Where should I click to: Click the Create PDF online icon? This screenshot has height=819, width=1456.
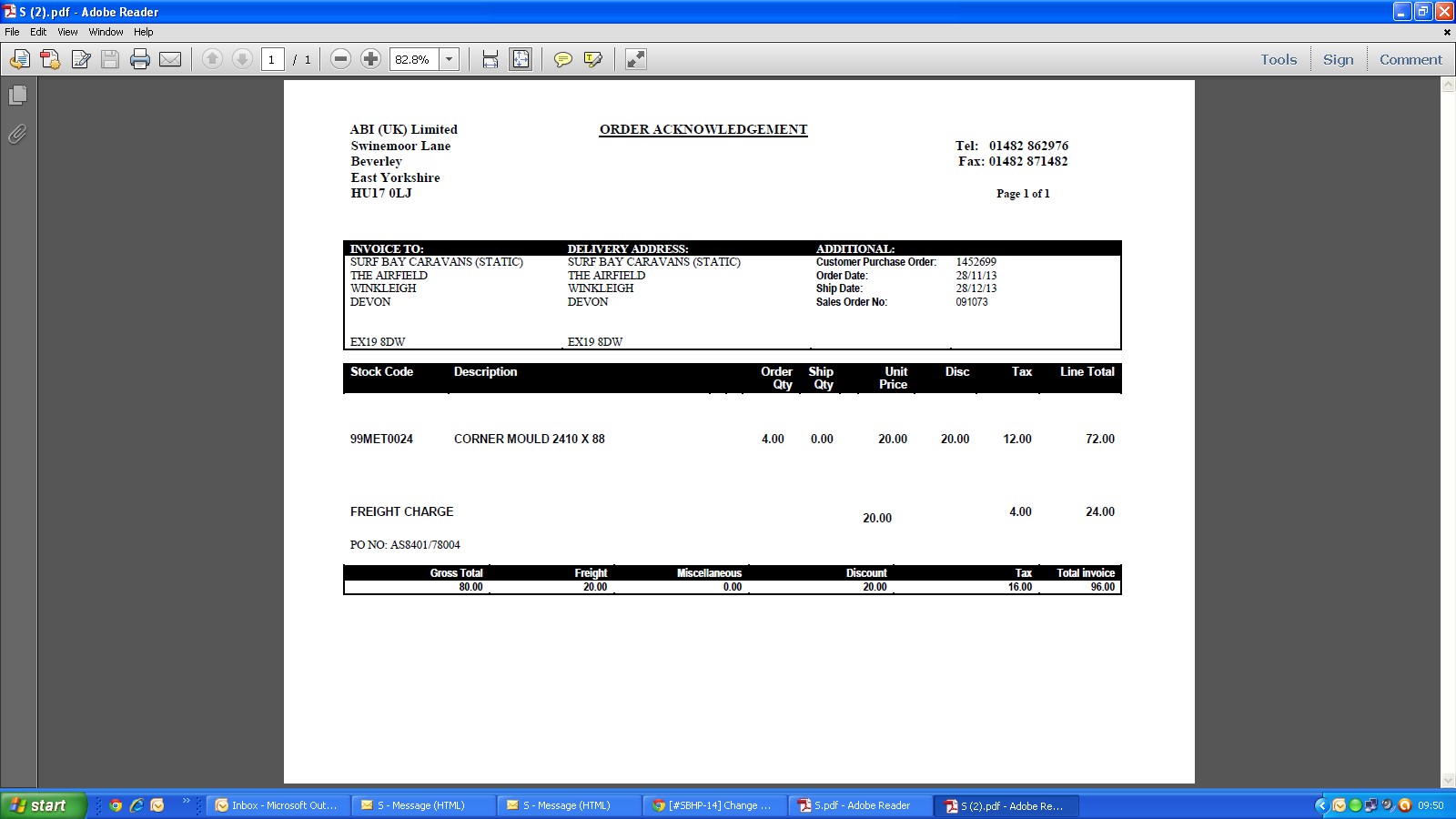click(x=50, y=60)
